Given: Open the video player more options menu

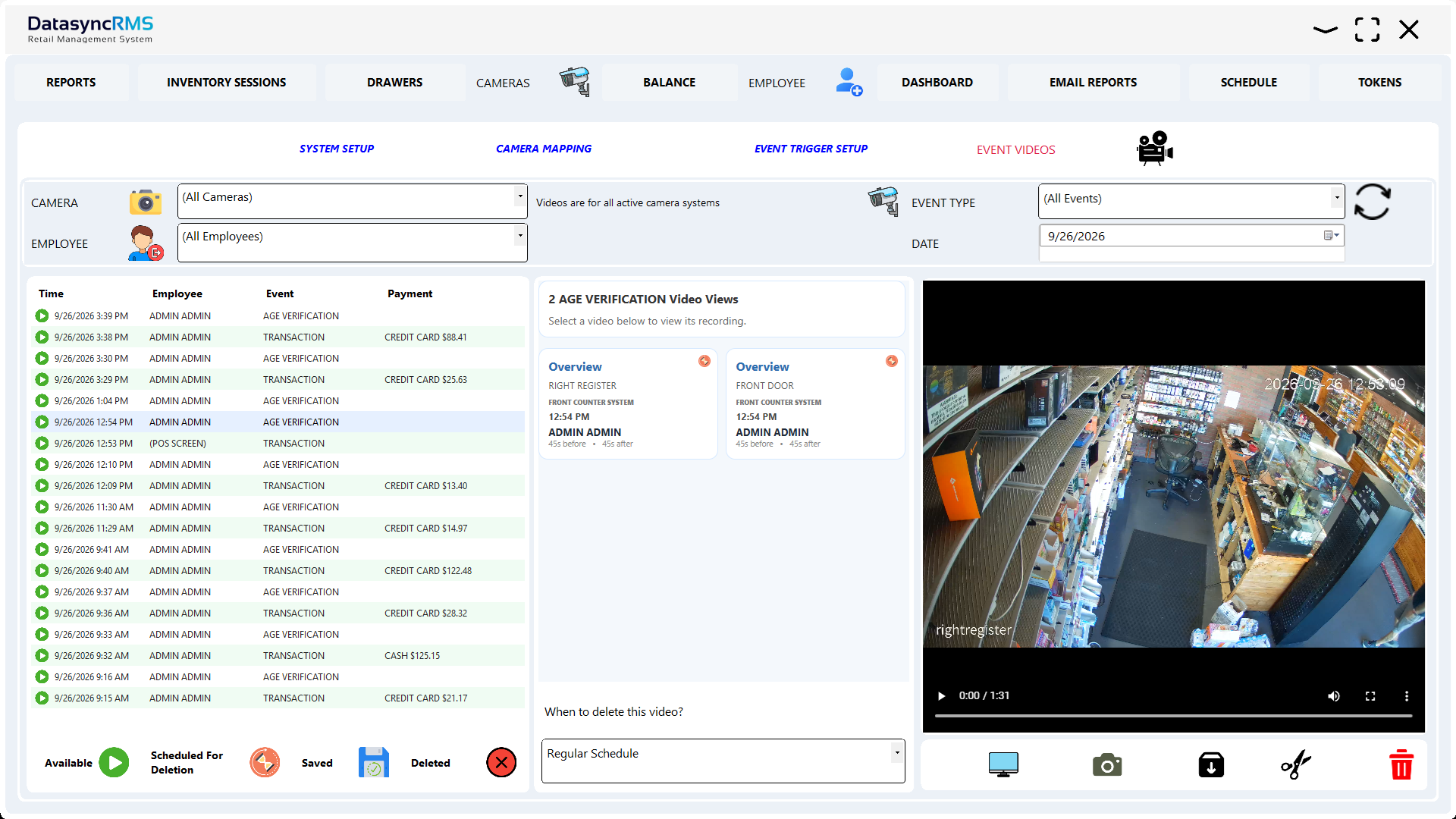Looking at the screenshot, I should pyautogui.click(x=1407, y=696).
